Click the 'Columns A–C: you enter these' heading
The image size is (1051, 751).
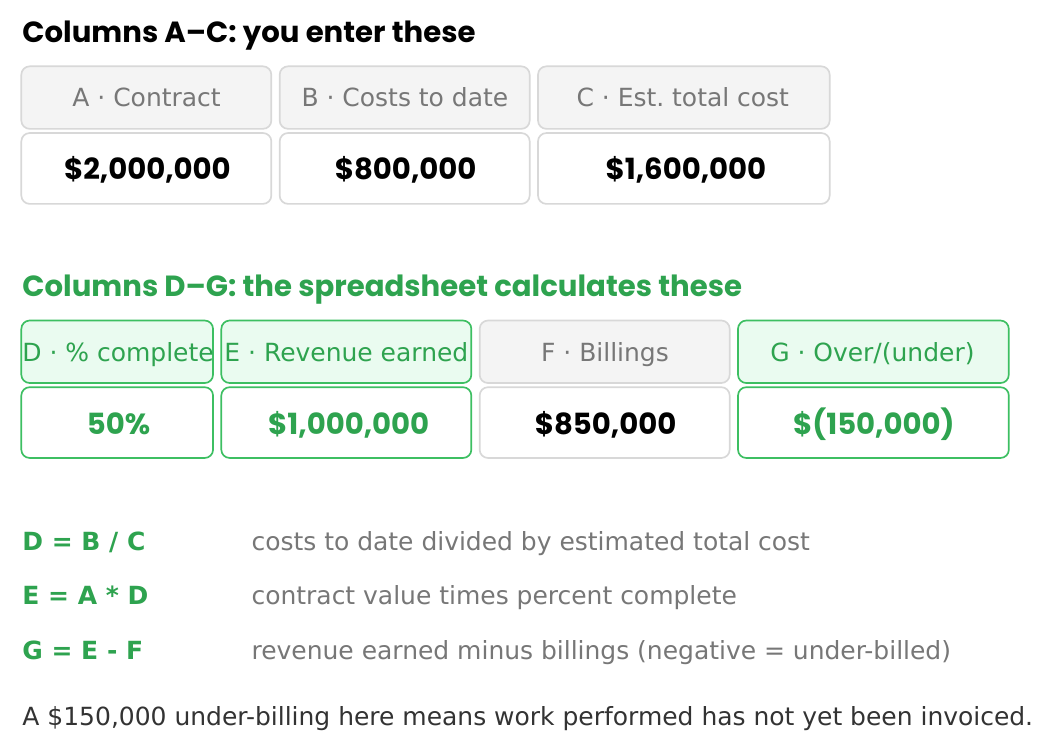coord(249,32)
